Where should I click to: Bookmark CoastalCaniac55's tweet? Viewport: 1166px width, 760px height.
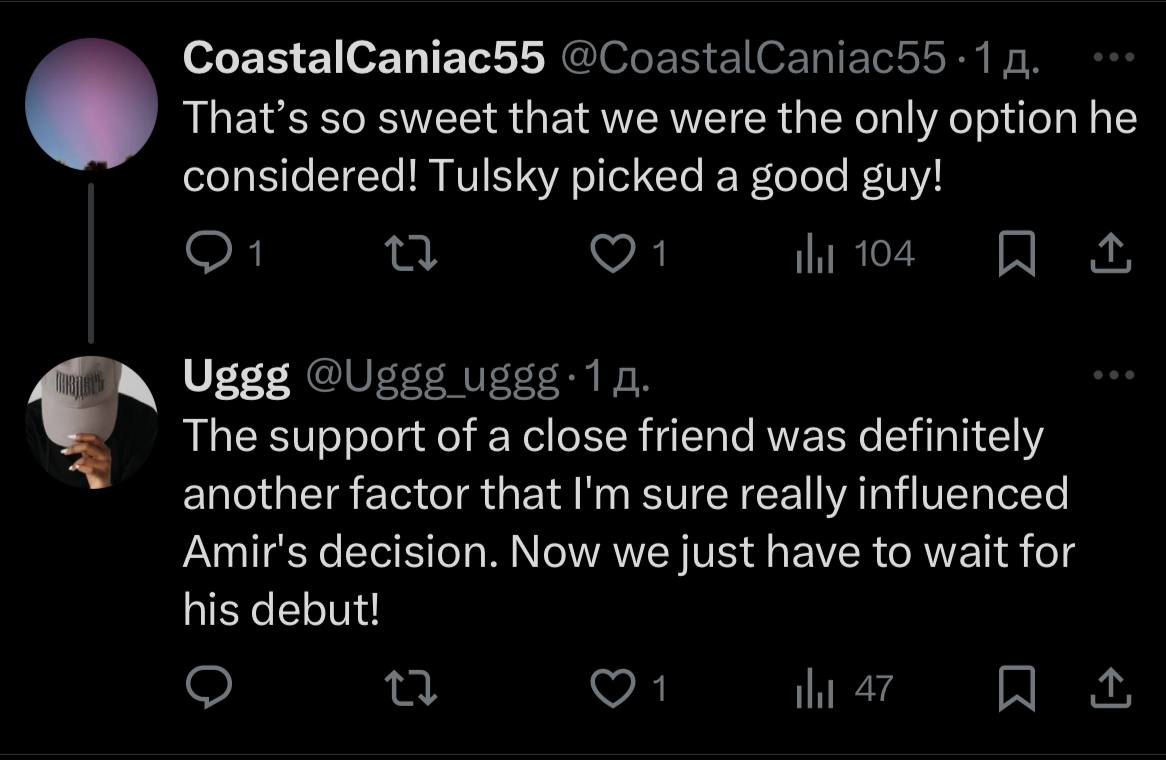(x=1013, y=255)
